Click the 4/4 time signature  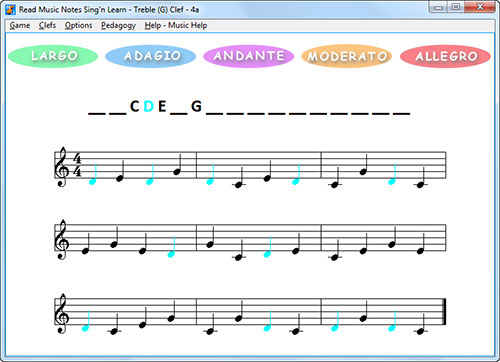pyautogui.click(x=77, y=165)
